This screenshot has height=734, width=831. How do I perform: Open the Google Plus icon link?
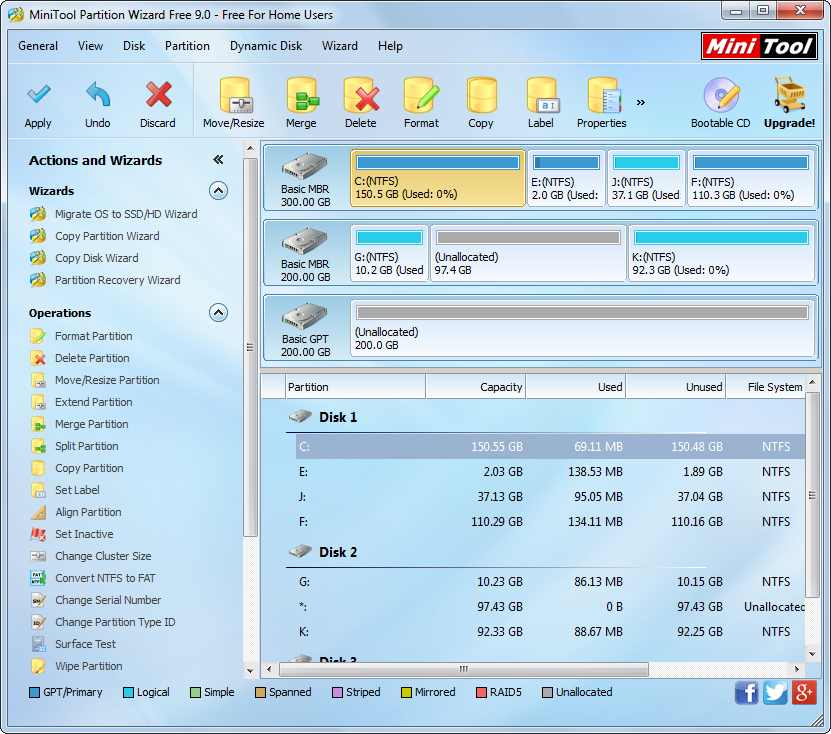point(804,693)
